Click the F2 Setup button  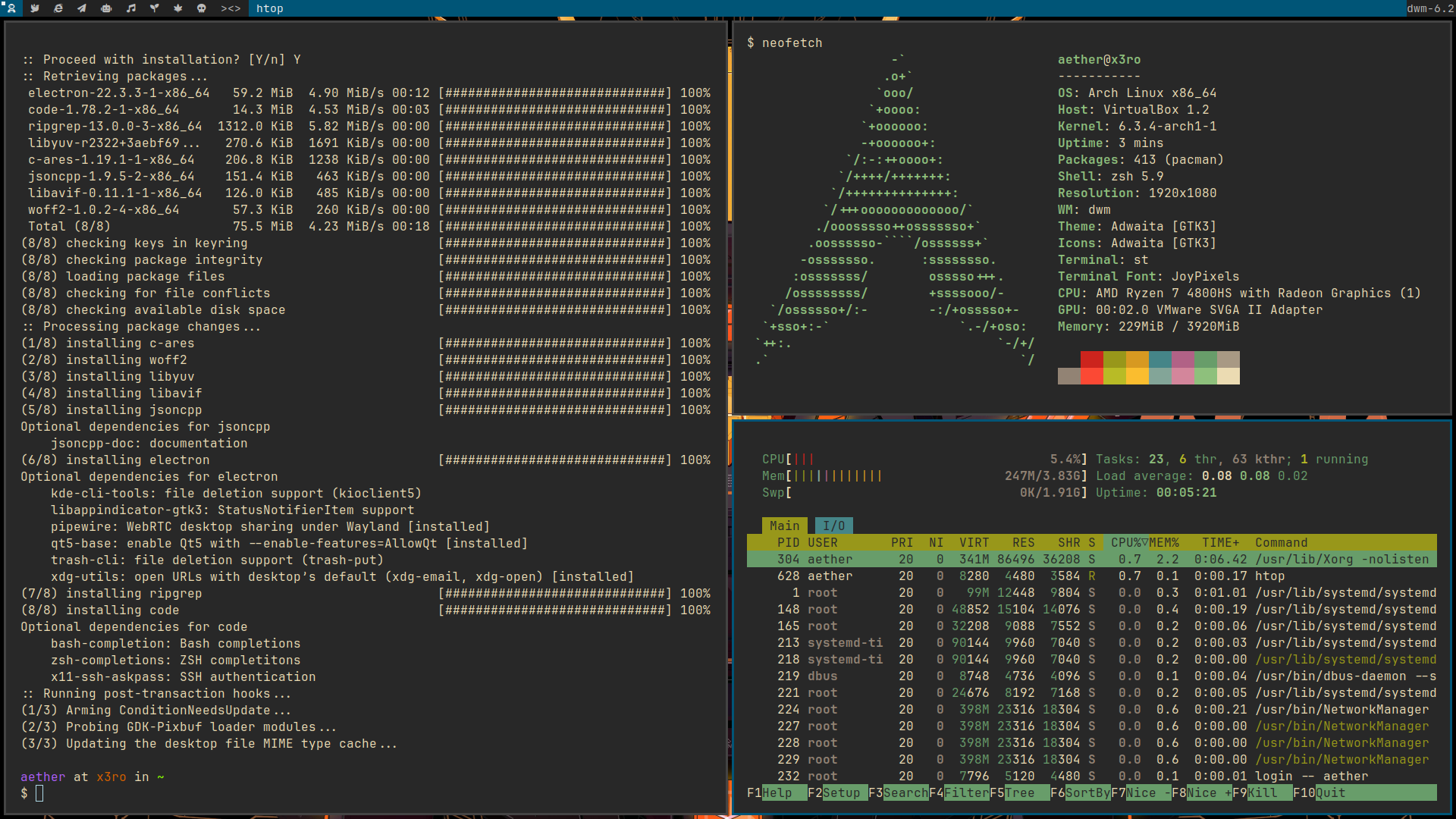click(841, 792)
